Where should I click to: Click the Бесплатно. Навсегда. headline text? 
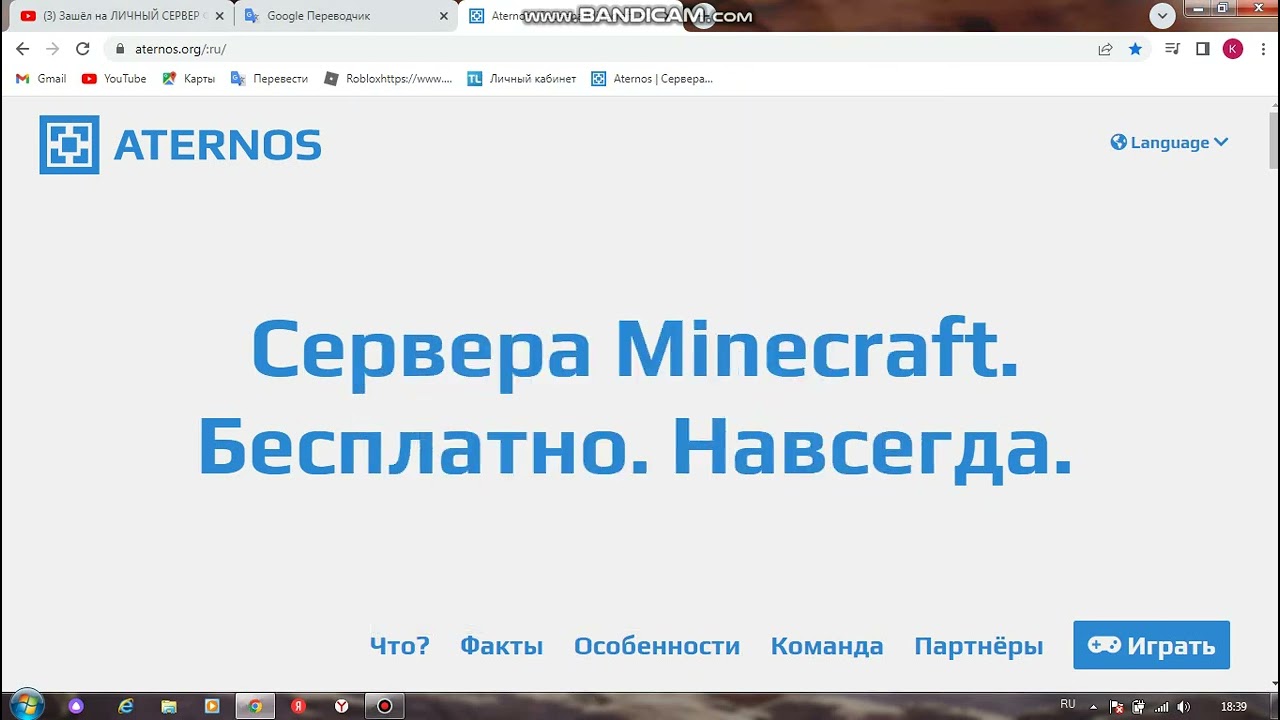[635, 448]
